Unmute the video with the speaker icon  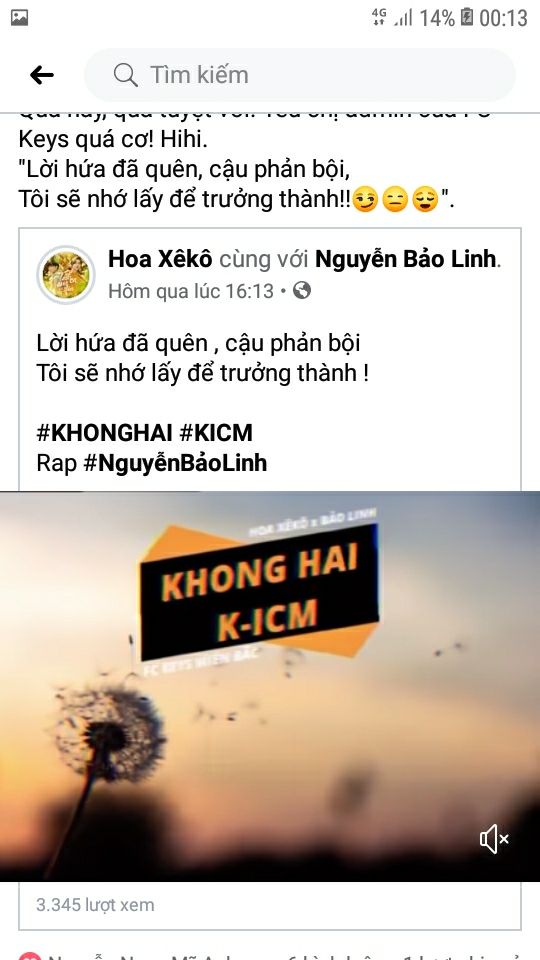tap(494, 839)
